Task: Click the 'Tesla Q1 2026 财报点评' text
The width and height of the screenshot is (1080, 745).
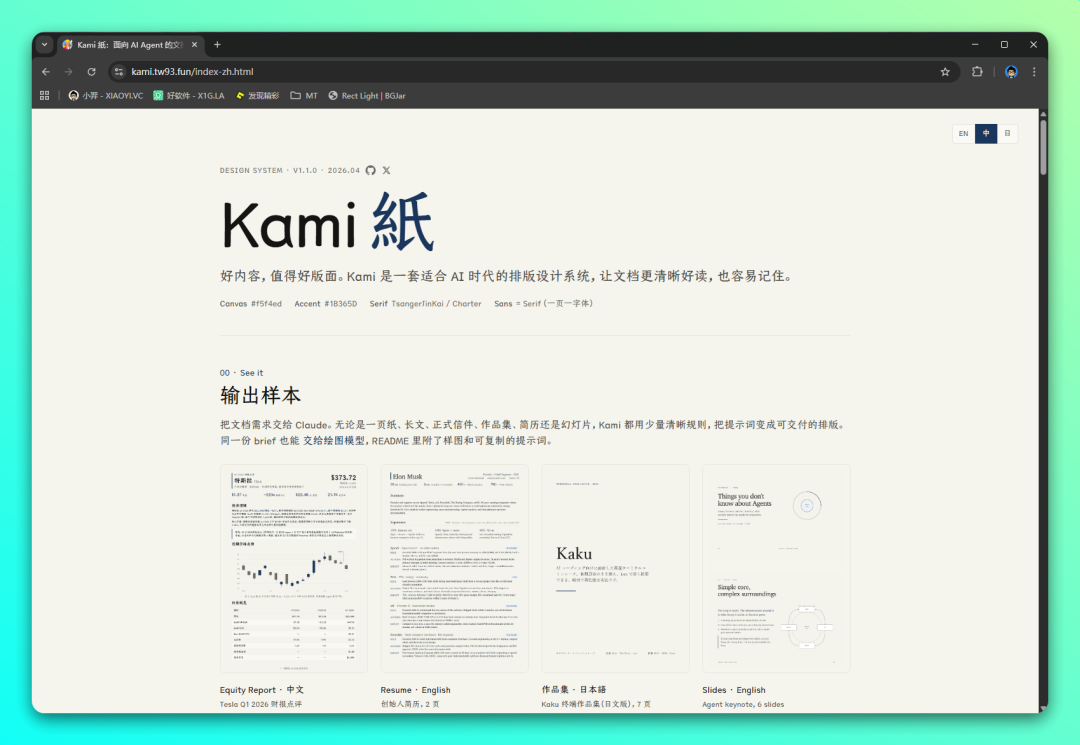Action: click(261, 704)
